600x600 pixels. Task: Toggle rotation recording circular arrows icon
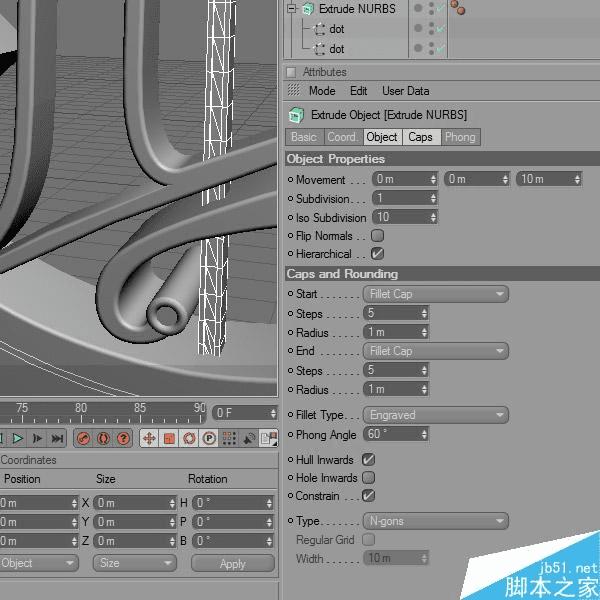point(189,438)
